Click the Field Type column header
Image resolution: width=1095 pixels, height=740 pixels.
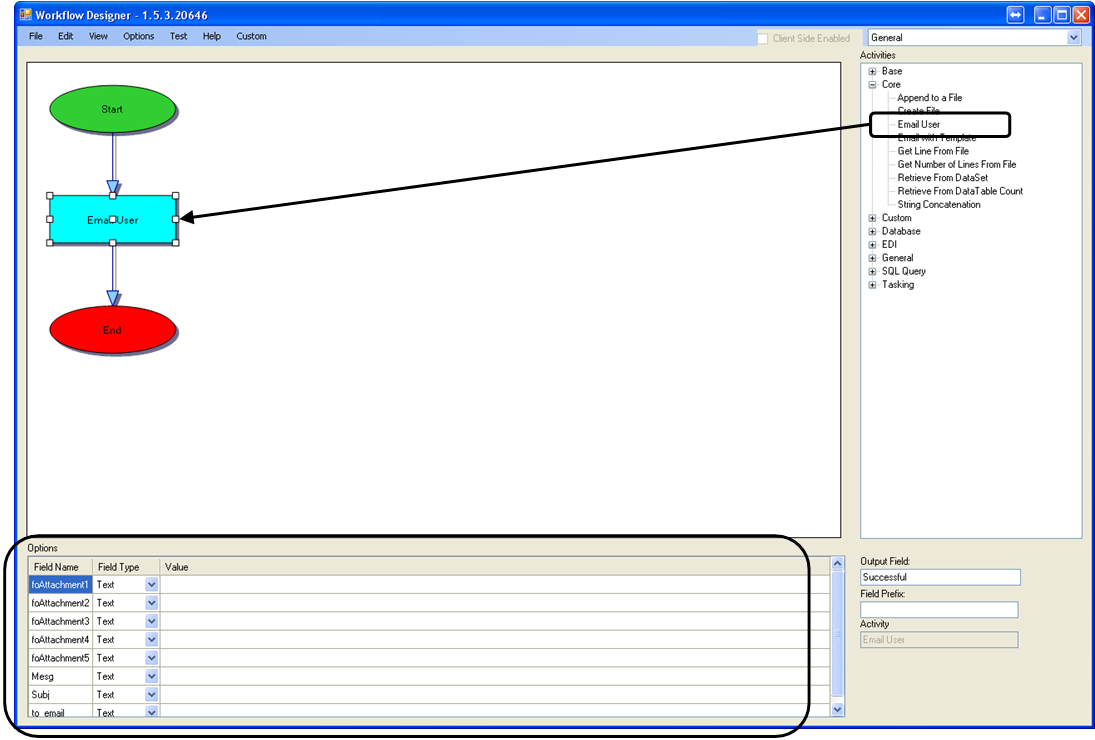tap(126, 567)
